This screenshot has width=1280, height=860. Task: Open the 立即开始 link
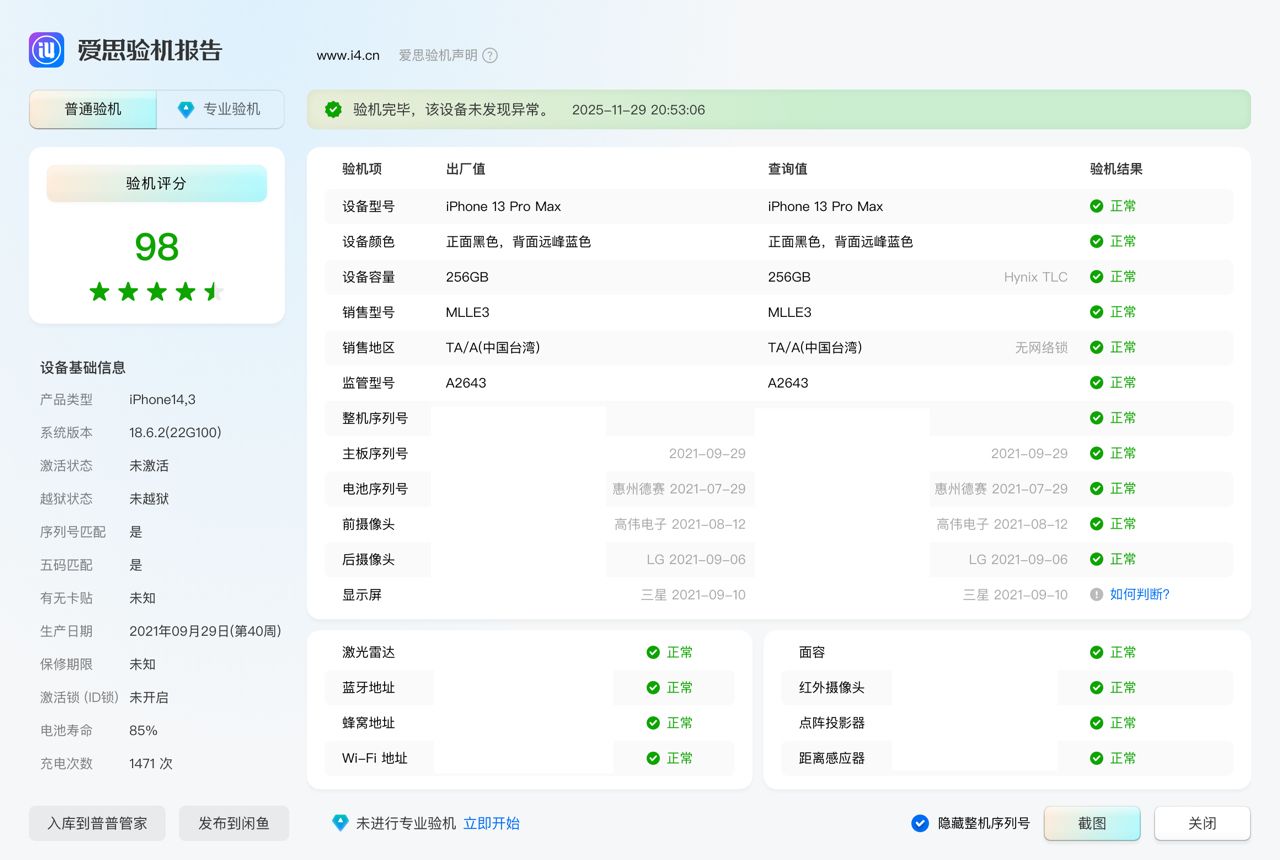pos(491,824)
